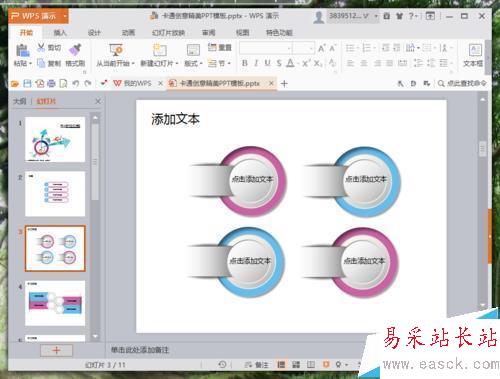Screen dimensions: 500x379
Task: Click the slide title 添加文本
Action: 176,119
